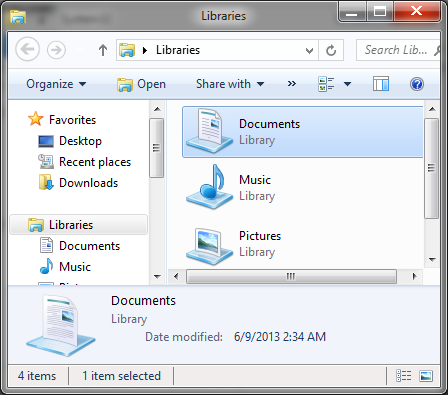The image size is (448, 395).
Task: Select Favorites in the navigation pane
Action: [x=72, y=120]
